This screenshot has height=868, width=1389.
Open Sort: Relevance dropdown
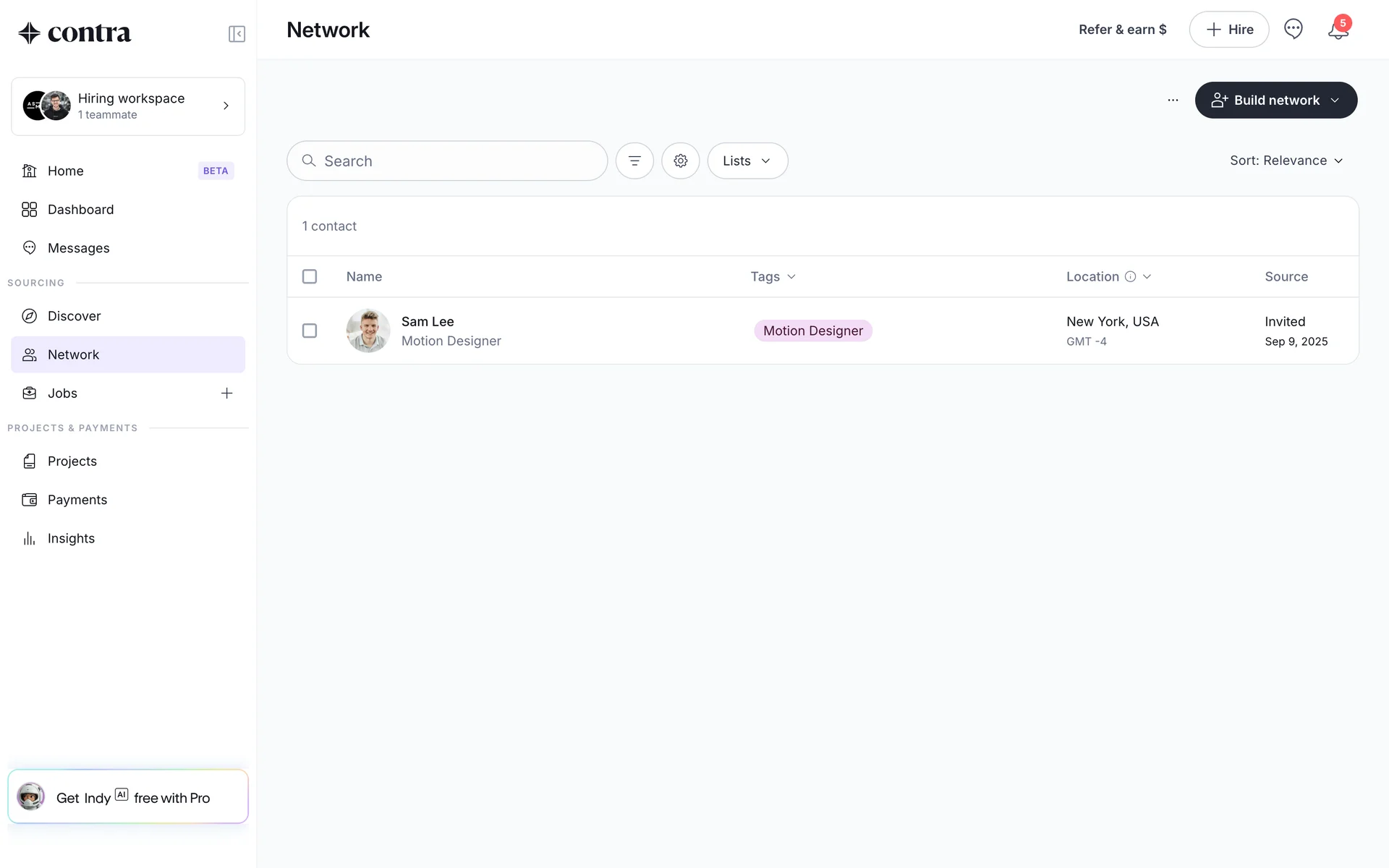[1286, 161]
